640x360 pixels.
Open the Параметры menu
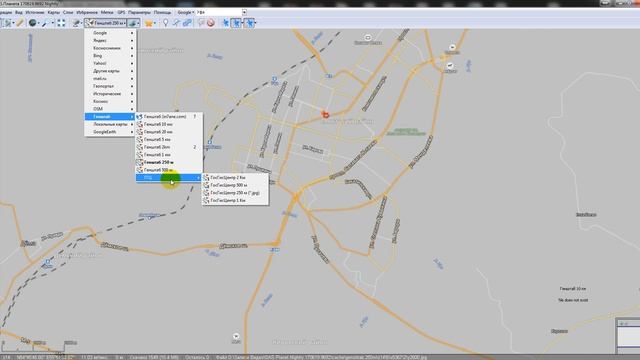coord(139,12)
